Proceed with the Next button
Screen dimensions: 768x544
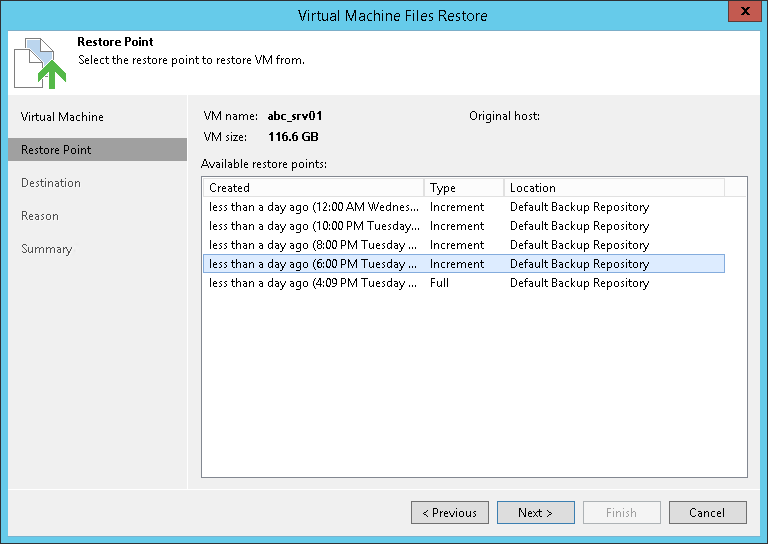536,513
